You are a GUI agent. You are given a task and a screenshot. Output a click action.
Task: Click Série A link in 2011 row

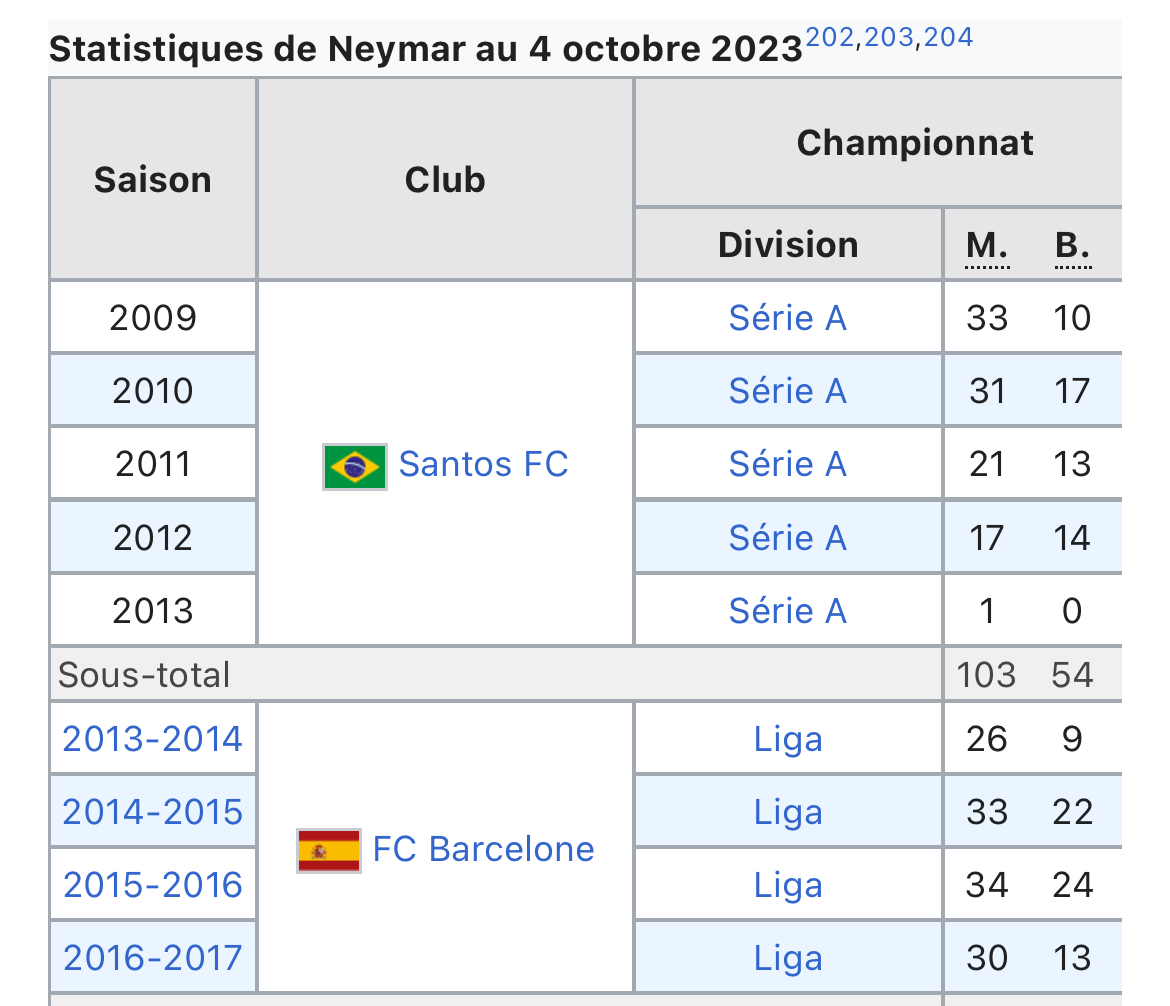click(x=788, y=464)
